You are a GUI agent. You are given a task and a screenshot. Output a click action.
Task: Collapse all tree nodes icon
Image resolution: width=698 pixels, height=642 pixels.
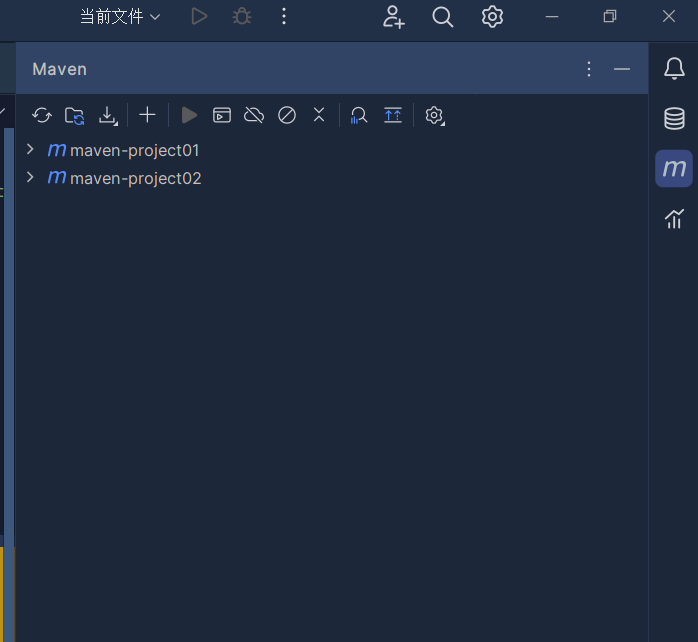pyautogui.click(x=319, y=115)
